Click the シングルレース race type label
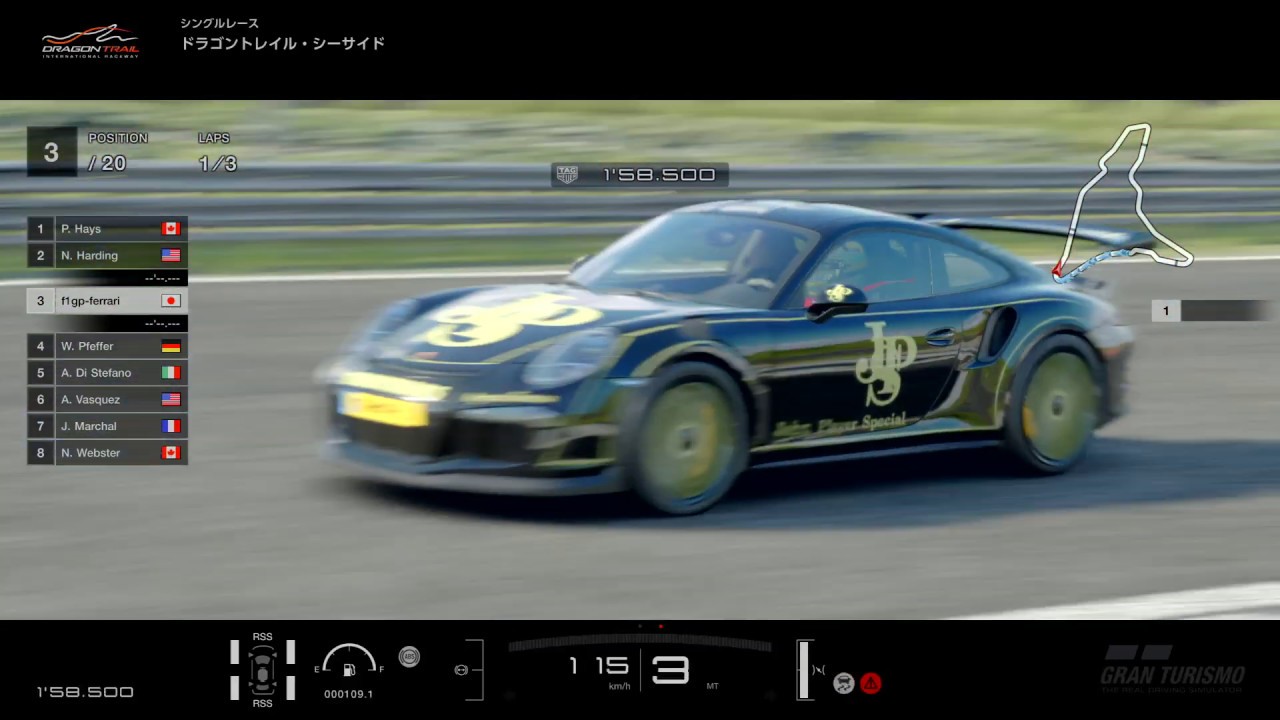Image resolution: width=1280 pixels, height=720 pixels. click(220, 23)
